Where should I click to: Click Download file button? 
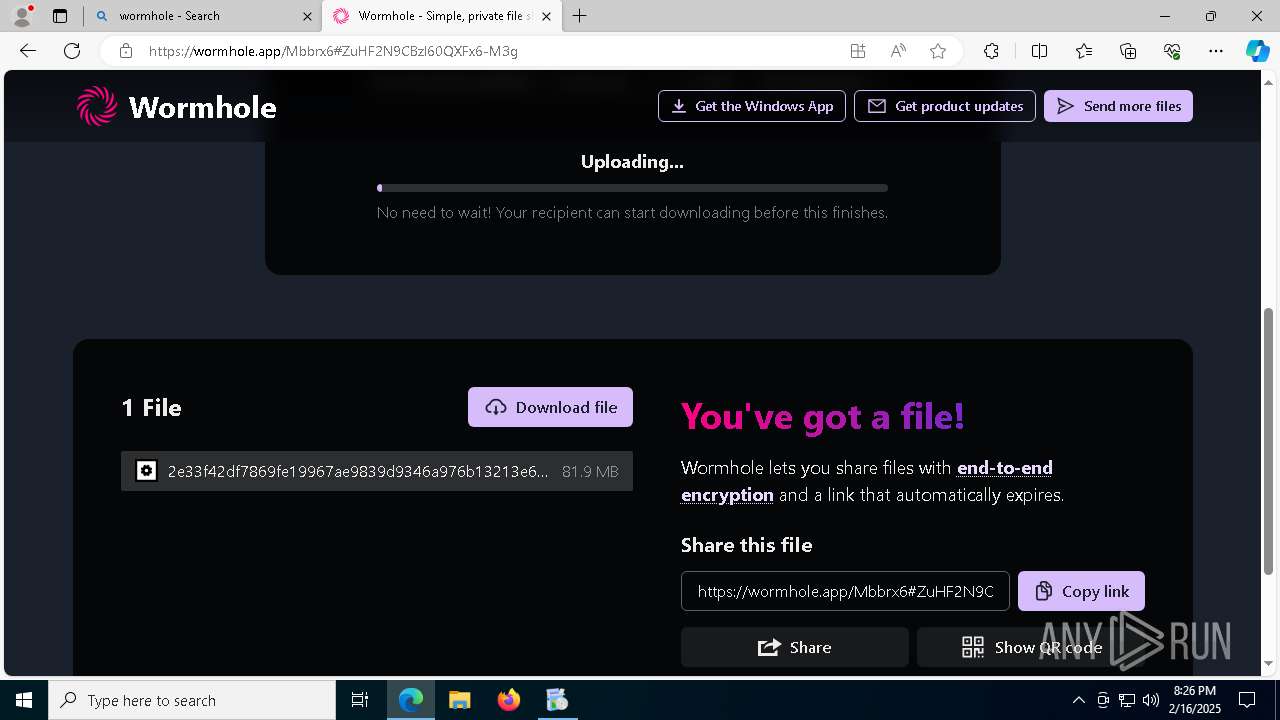(x=550, y=407)
